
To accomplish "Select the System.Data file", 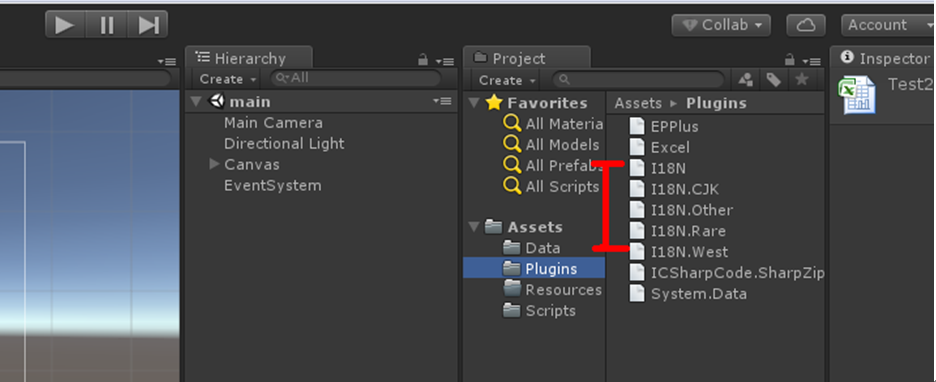I will tap(688, 294).
